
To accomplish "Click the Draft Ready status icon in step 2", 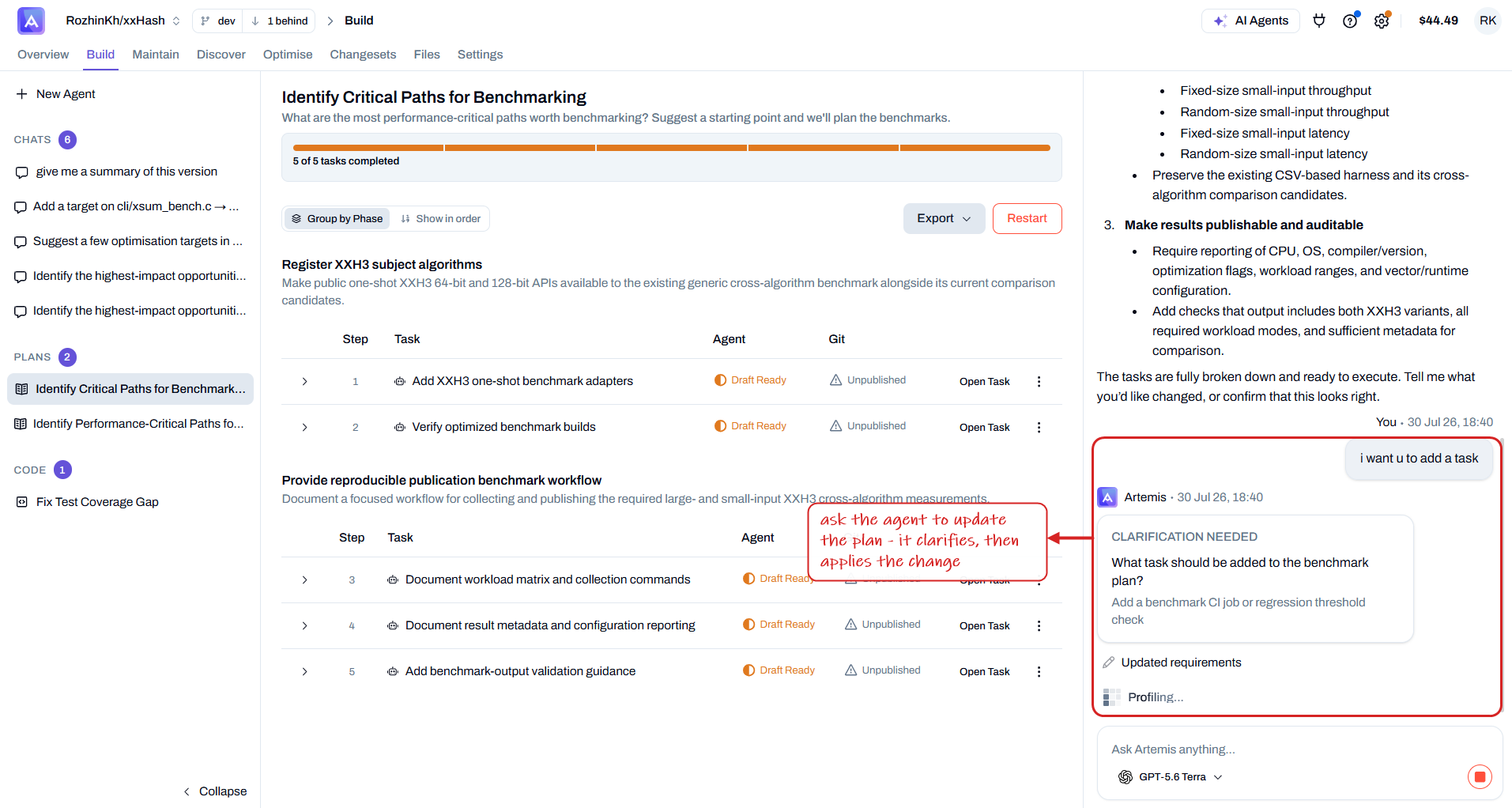I will click(x=720, y=425).
